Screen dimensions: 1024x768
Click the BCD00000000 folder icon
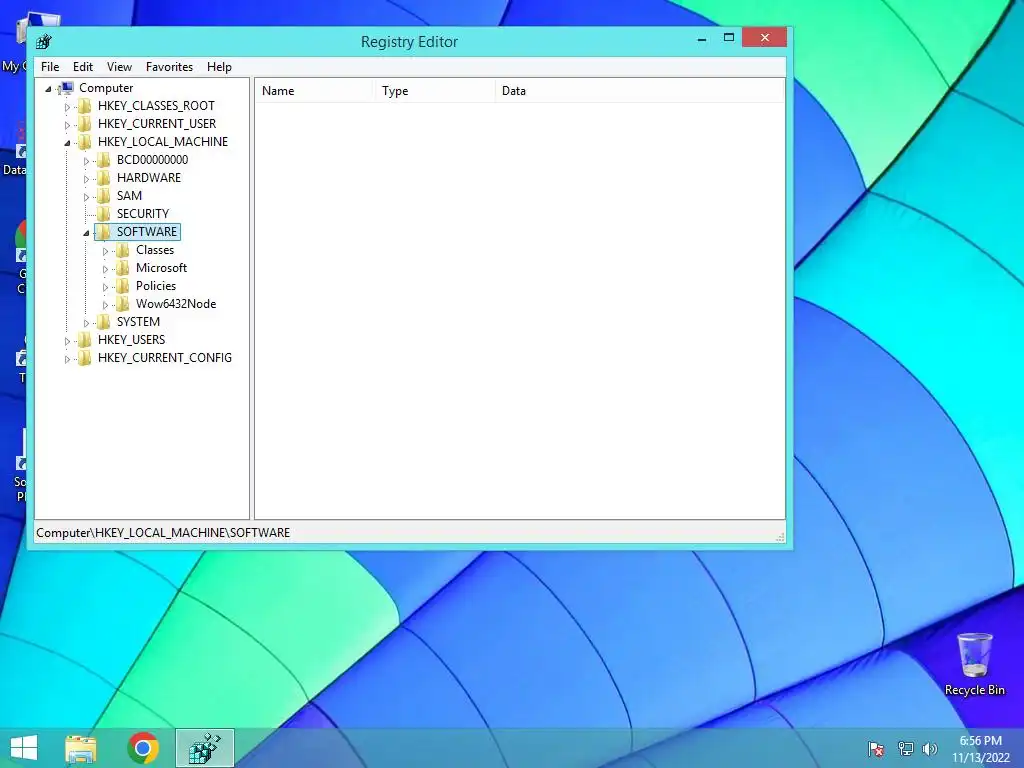[103, 159]
